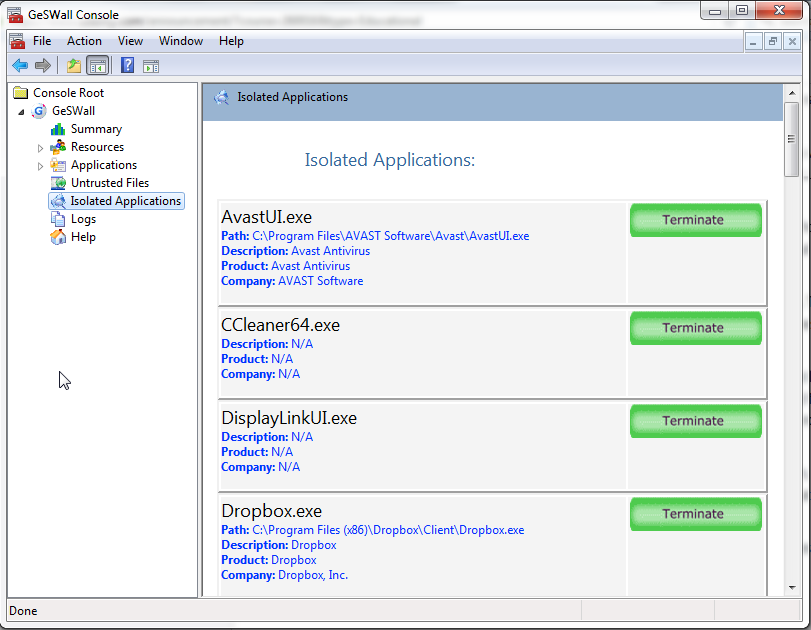Click the Forward arrow toolbar icon

point(43,66)
